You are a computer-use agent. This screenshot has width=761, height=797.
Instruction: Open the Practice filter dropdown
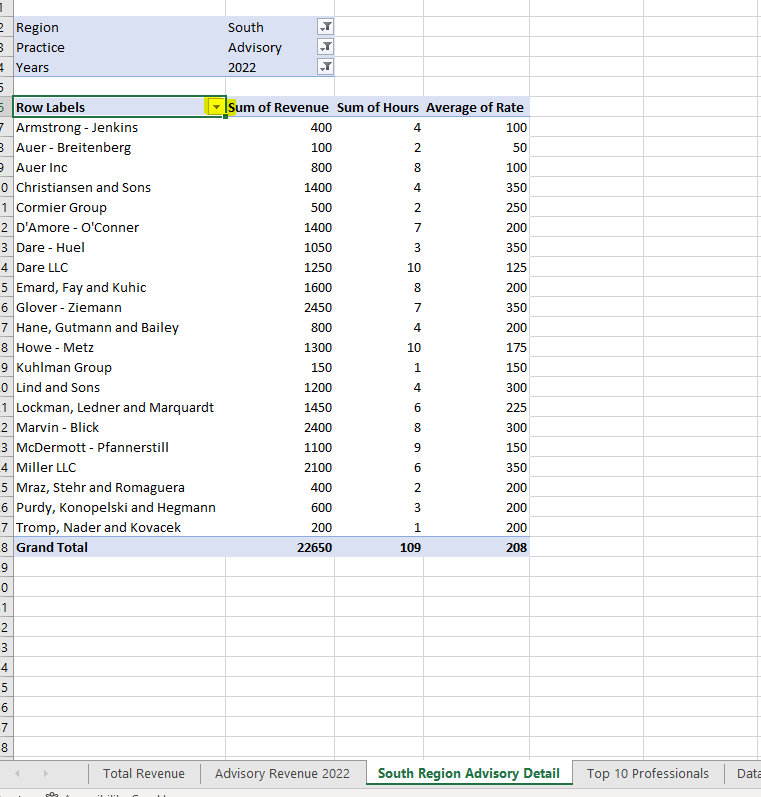[x=325, y=47]
